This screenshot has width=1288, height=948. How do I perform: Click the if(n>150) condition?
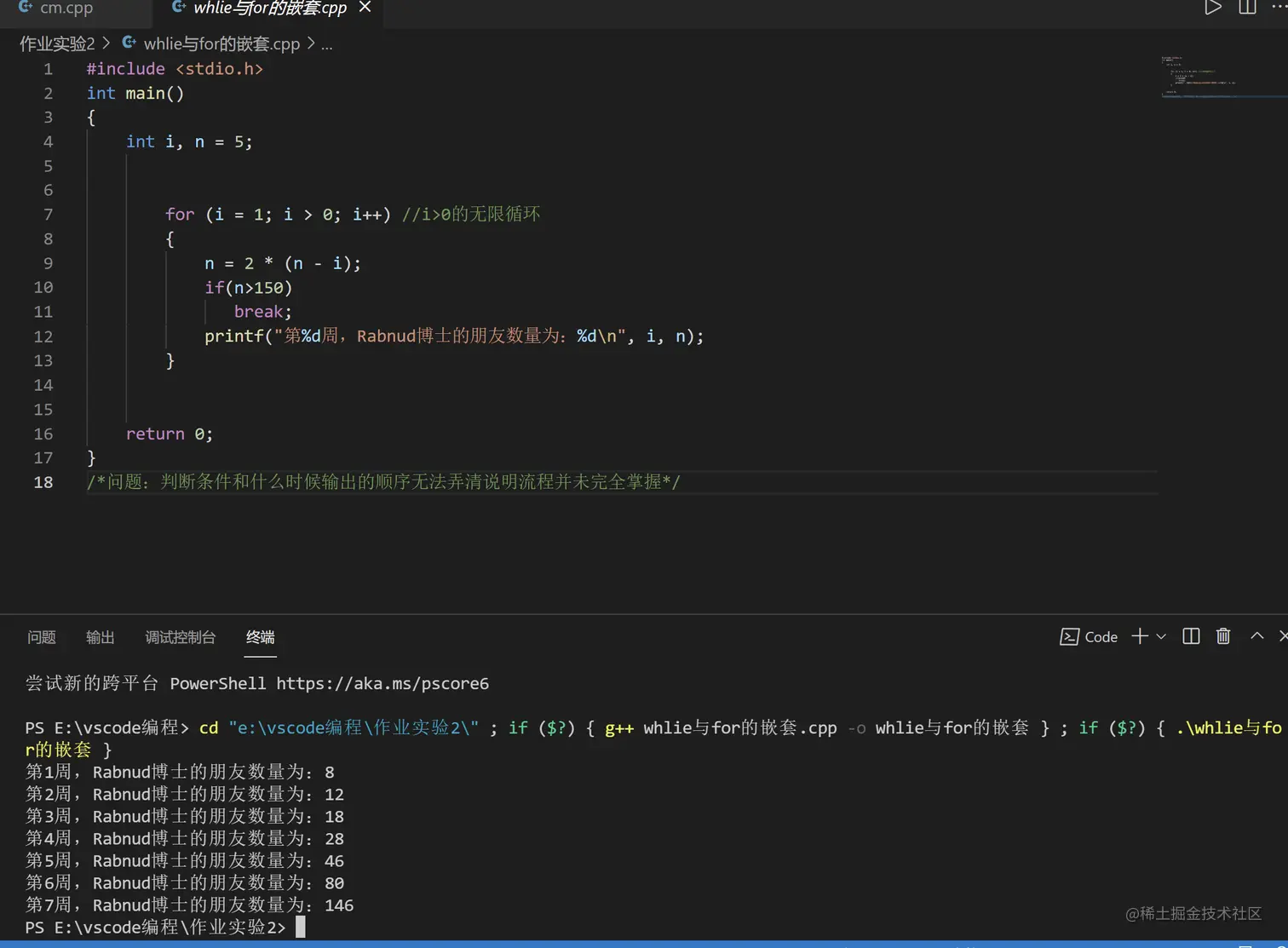click(x=248, y=288)
